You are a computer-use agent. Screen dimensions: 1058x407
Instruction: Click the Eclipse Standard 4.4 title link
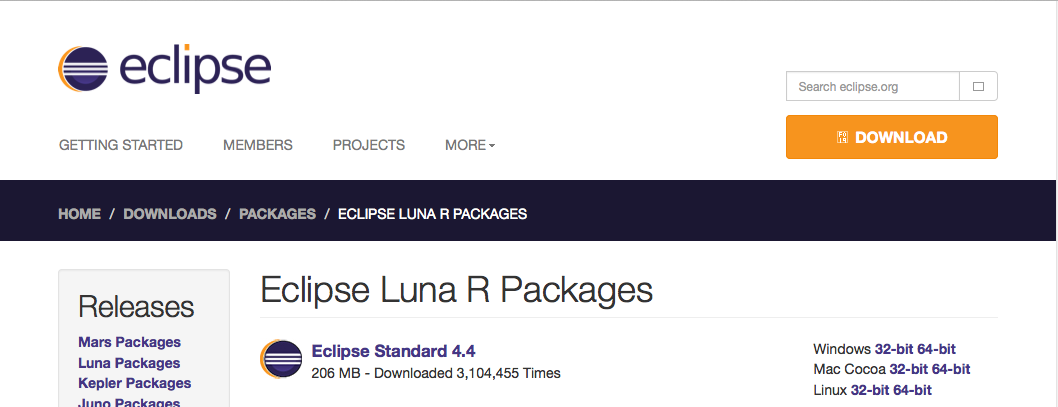click(x=393, y=351)
